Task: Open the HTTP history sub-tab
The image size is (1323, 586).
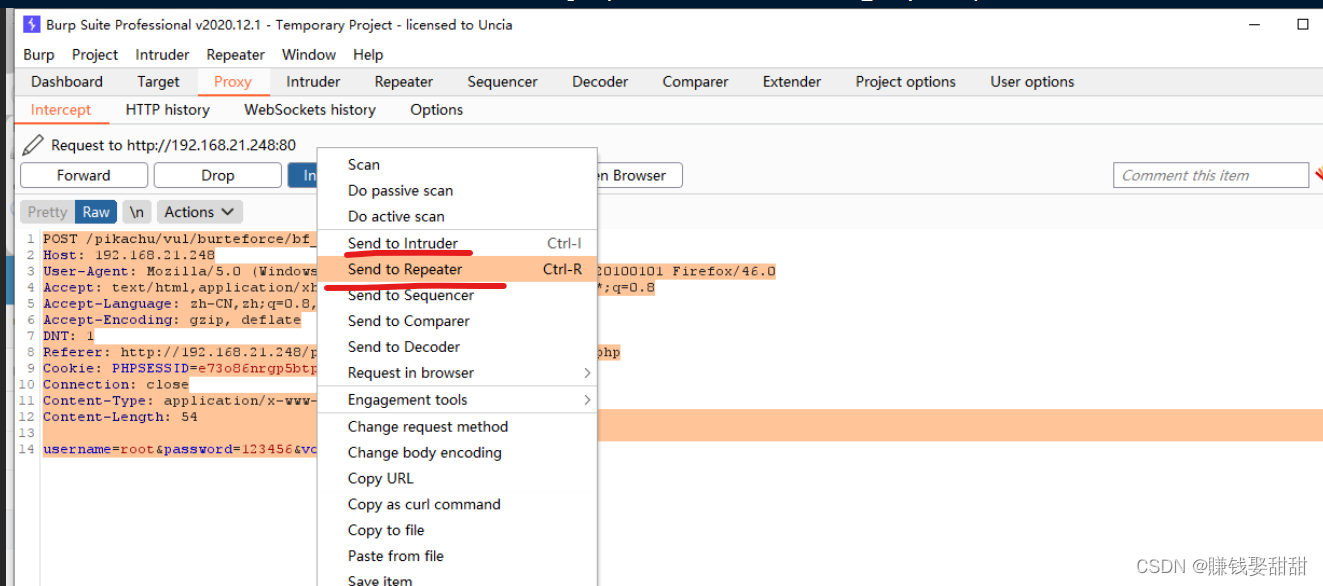Action: click(168, 110)
